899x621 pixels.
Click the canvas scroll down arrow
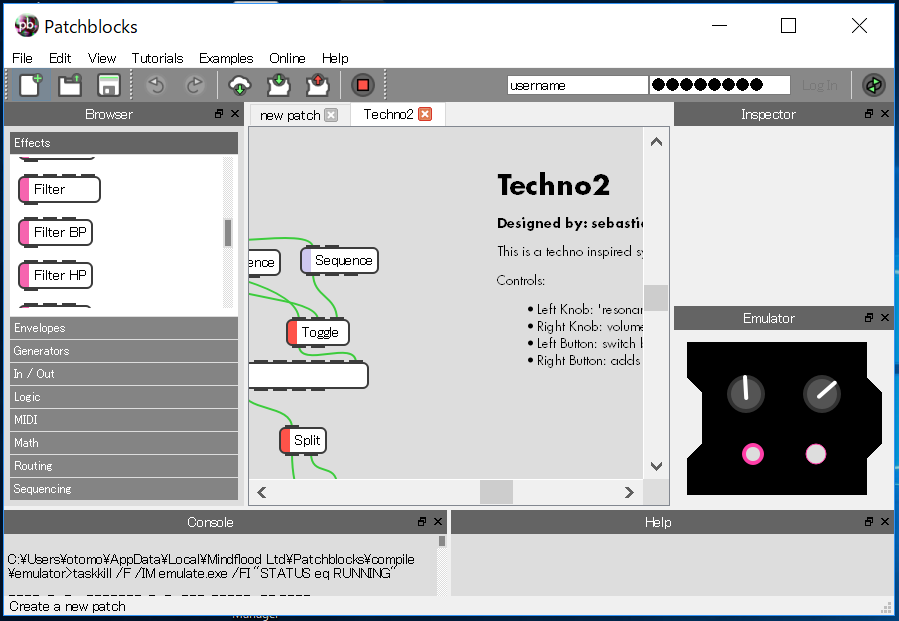pyautogui.click(x=656, y=466)
